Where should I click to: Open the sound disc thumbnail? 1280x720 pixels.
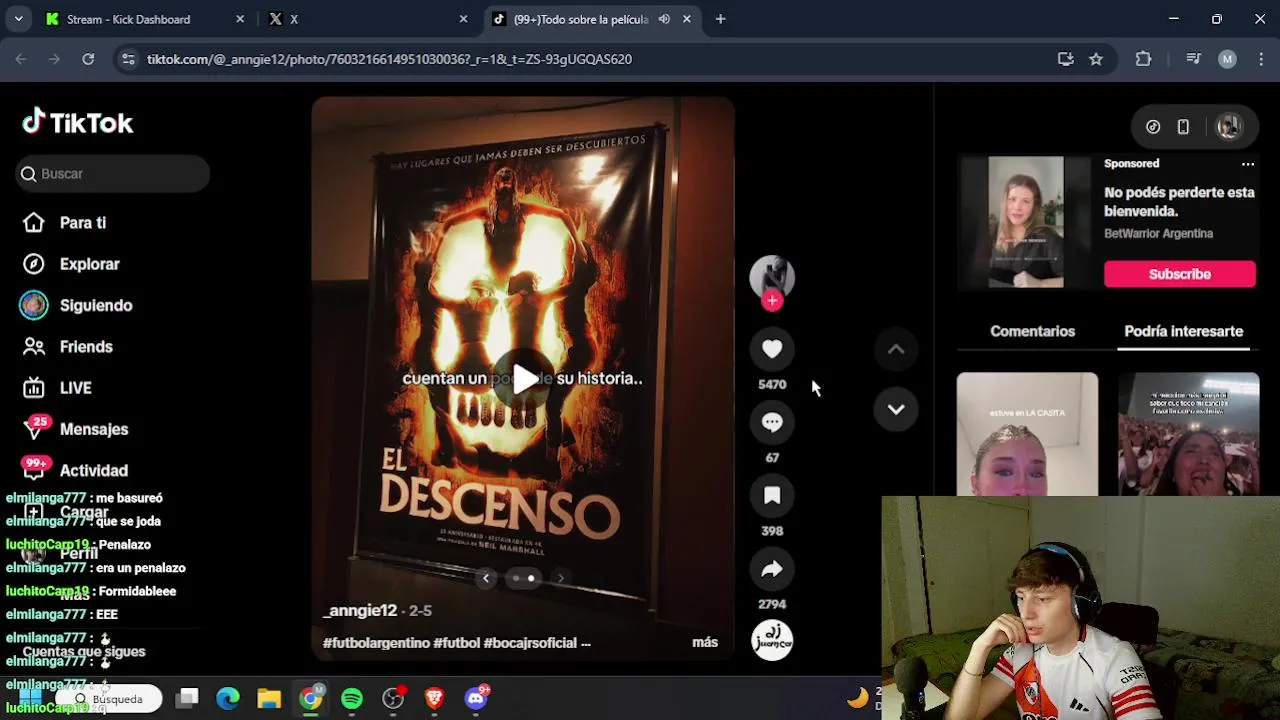tap(772, 641)
